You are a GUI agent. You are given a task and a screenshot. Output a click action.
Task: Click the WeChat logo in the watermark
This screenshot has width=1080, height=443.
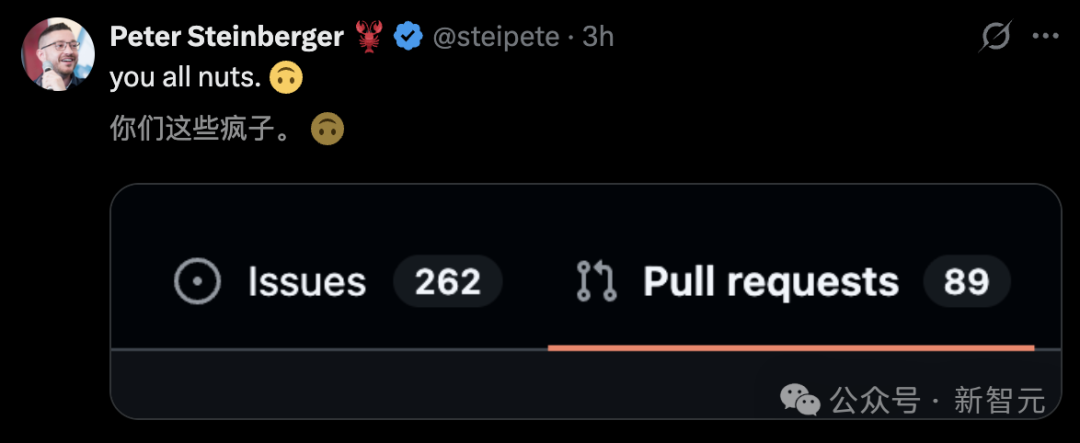coord(803,402)
